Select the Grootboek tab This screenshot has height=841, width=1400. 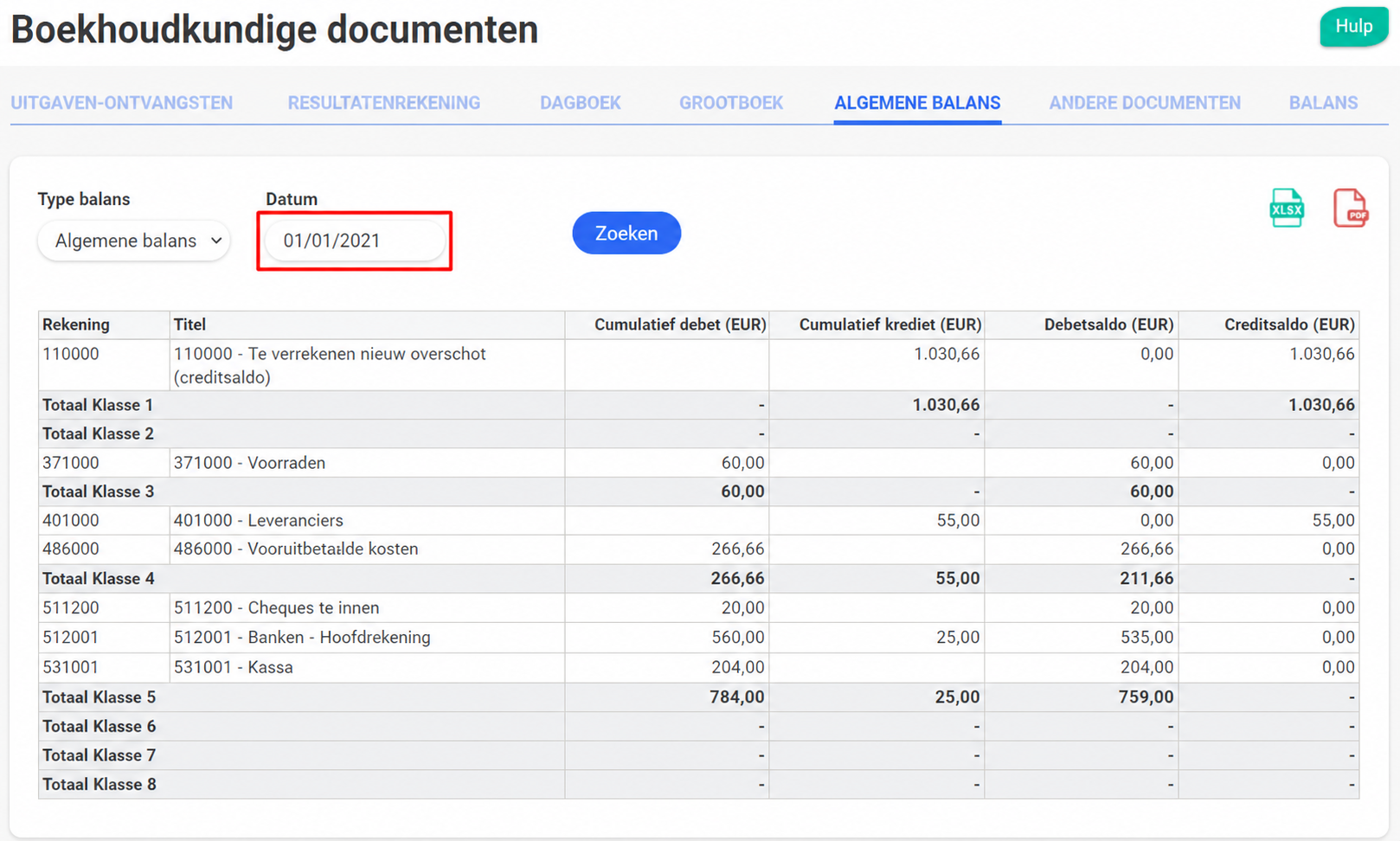pyautogui.click(x=731, y=103)
